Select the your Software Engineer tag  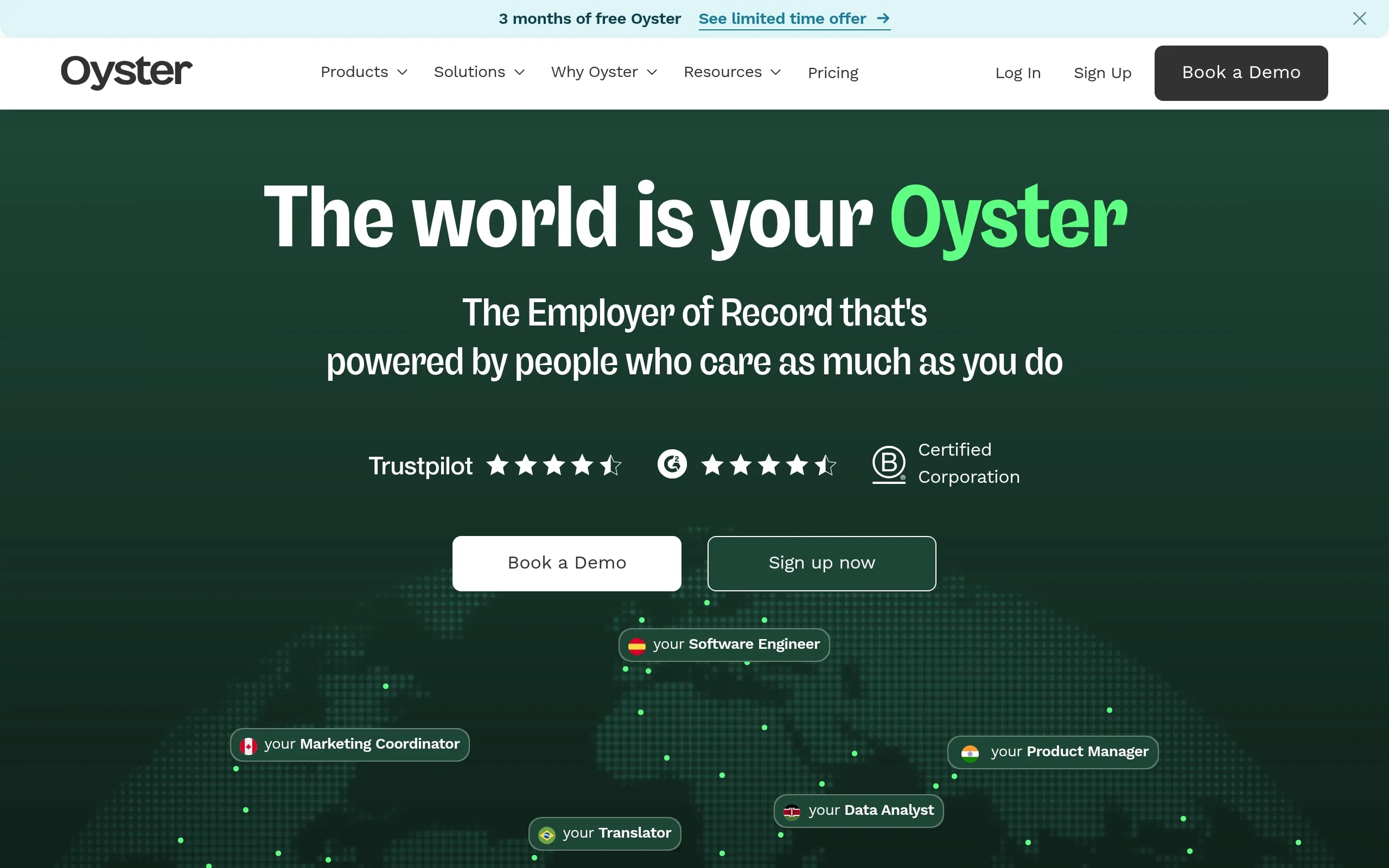tap(724, 645)
